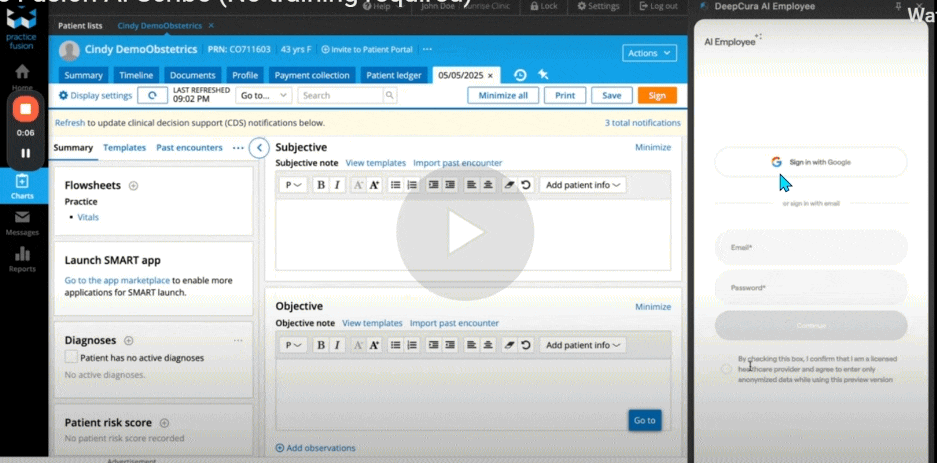Switch to the Profile tab
Viewport: 937px width, 463px height.
(245, 75)
